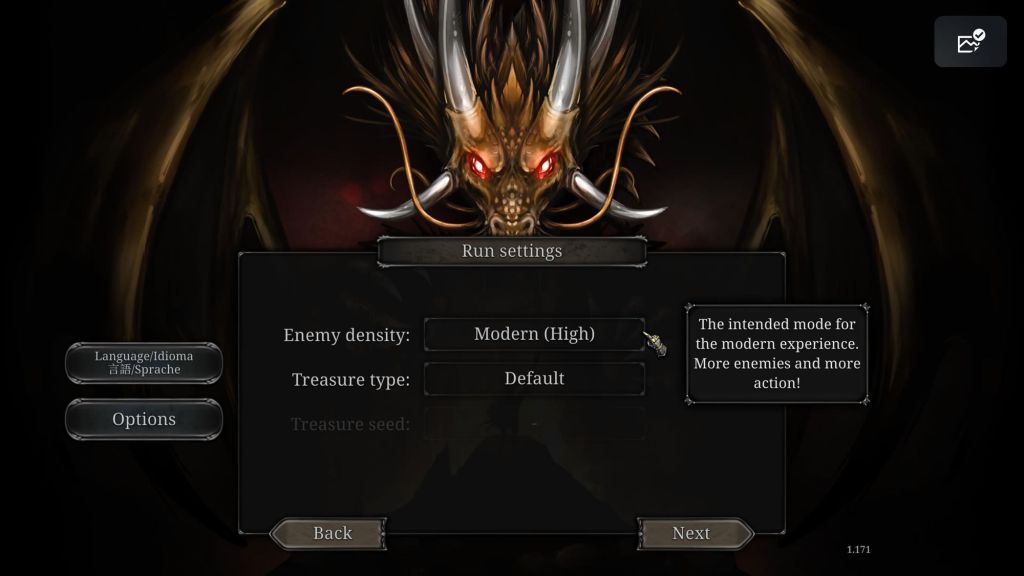
Task: Go back with the Back arrow button
Action: tap(328, 534)
